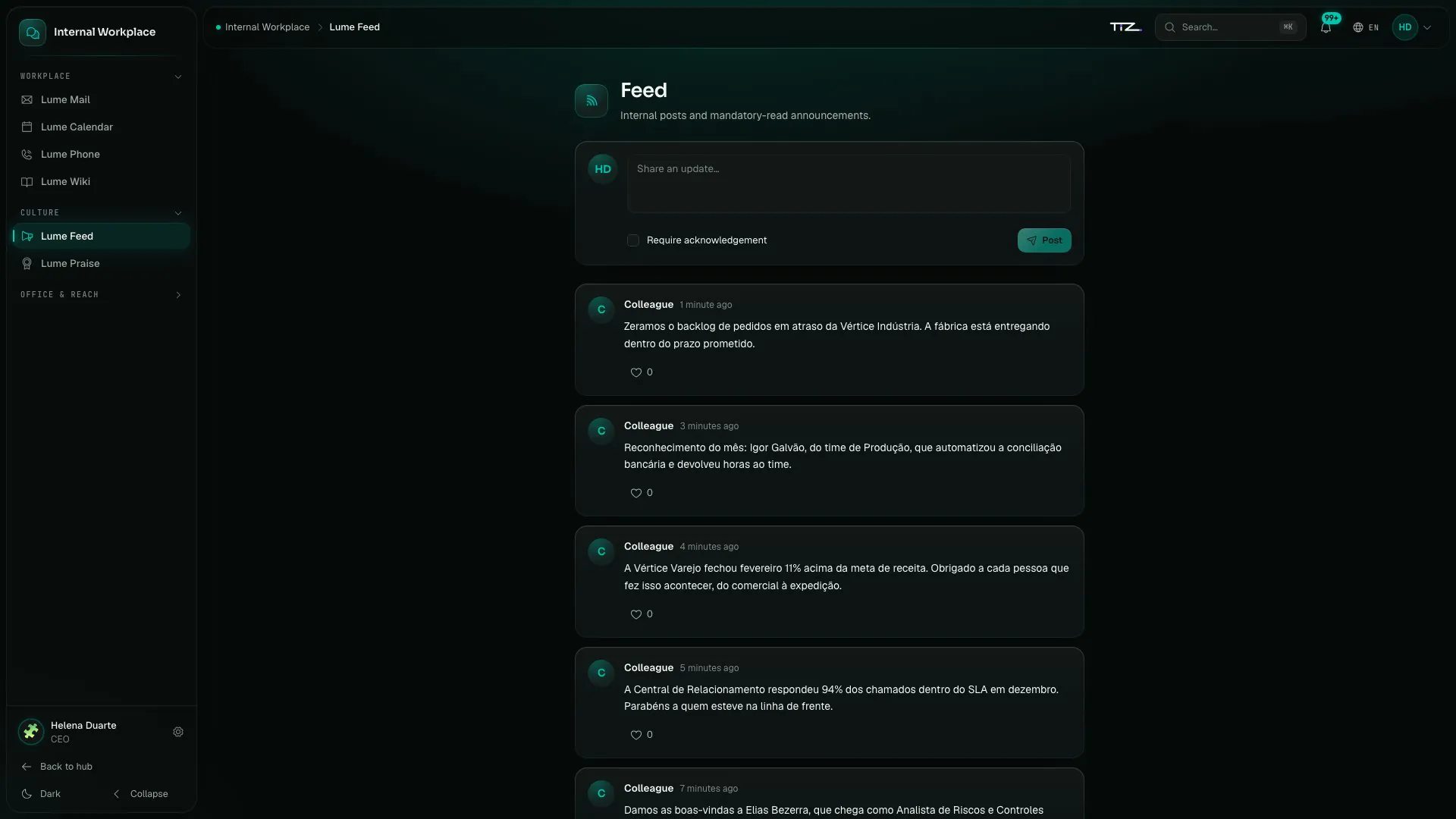Screen dimensions: 1456x819
Task: Click the Helena Duarte profile avatar icon
Action: tap(31, 732)
